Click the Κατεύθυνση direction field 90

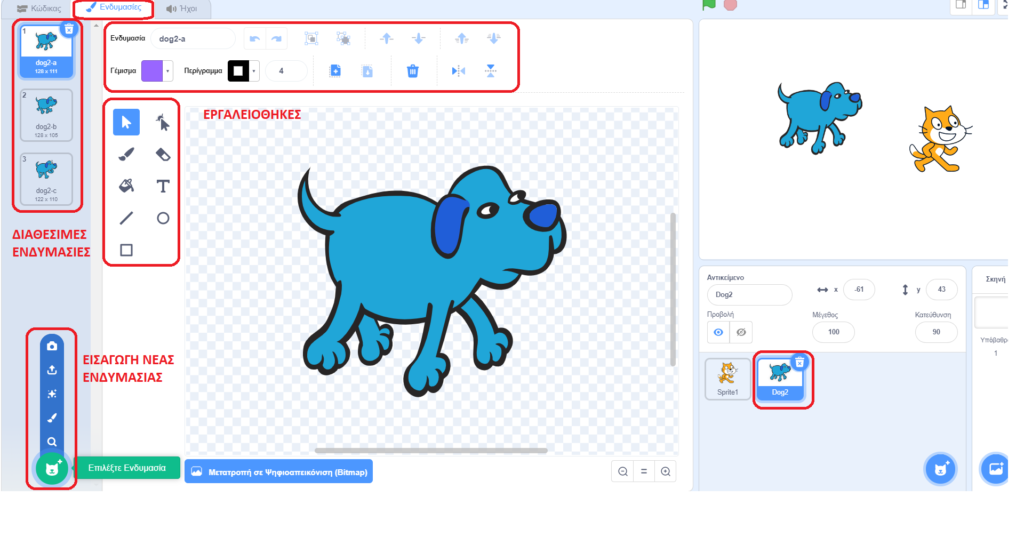point(936,332)
